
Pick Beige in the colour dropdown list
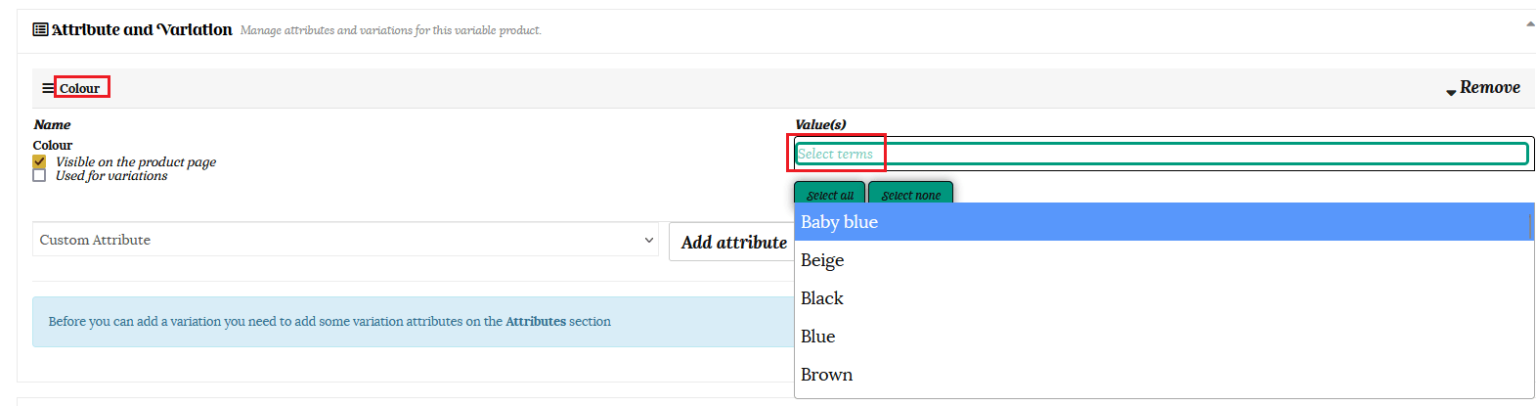pos(1160,260)
